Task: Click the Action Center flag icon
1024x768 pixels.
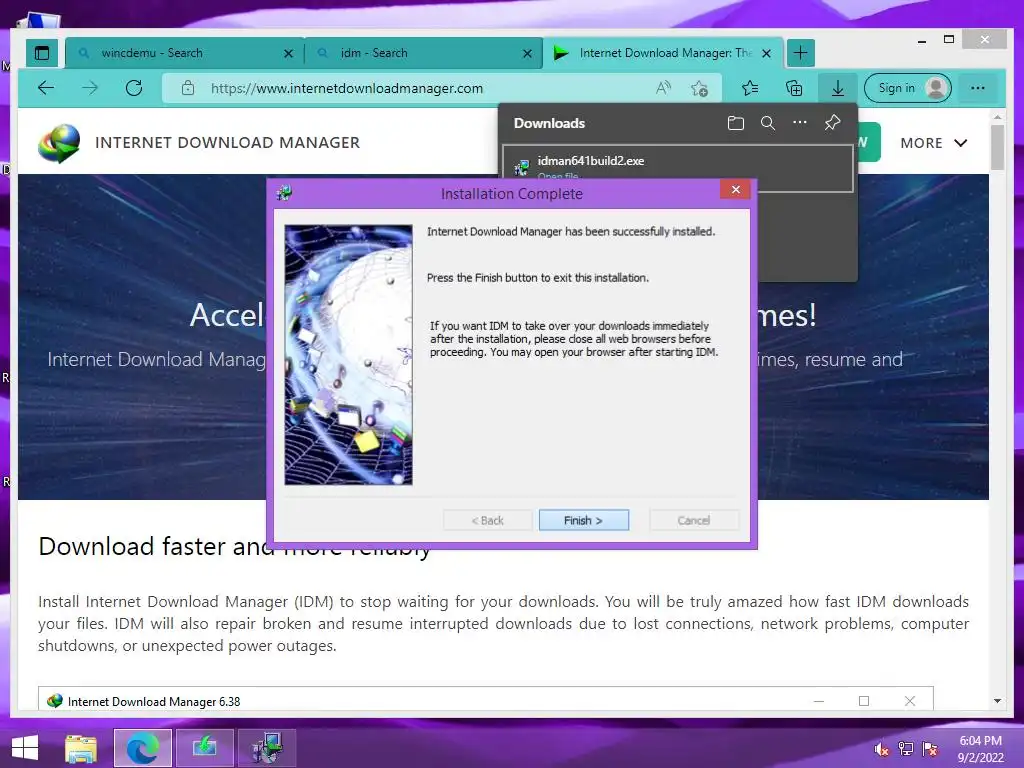Action: pos(930,749)
